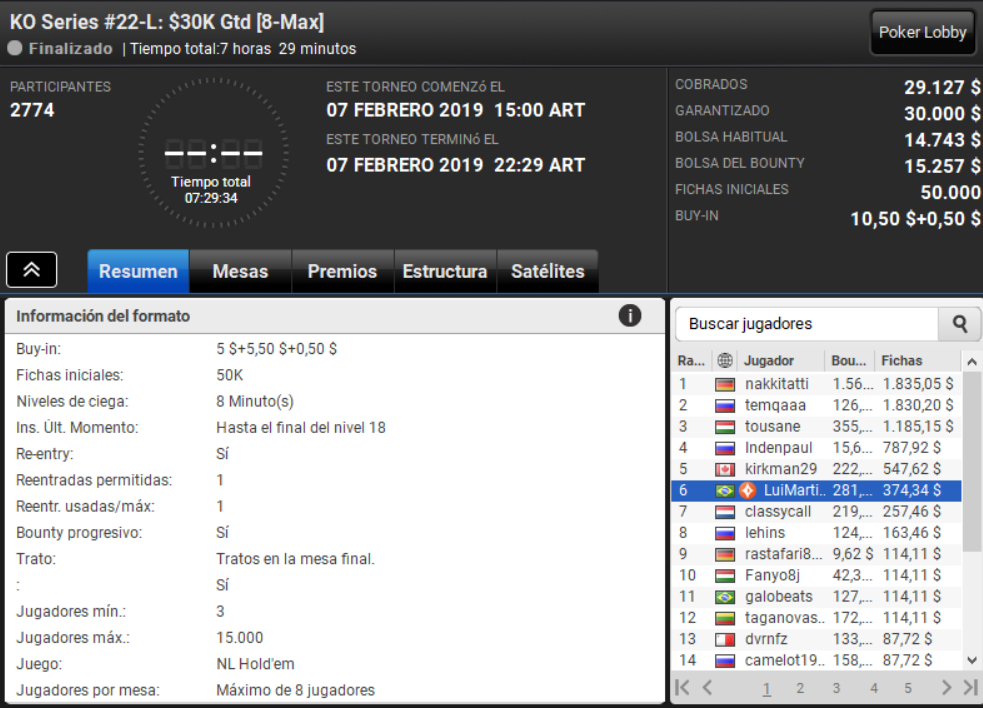Click the orange badge icon next to LuiMarti

(x=747, y=490)
